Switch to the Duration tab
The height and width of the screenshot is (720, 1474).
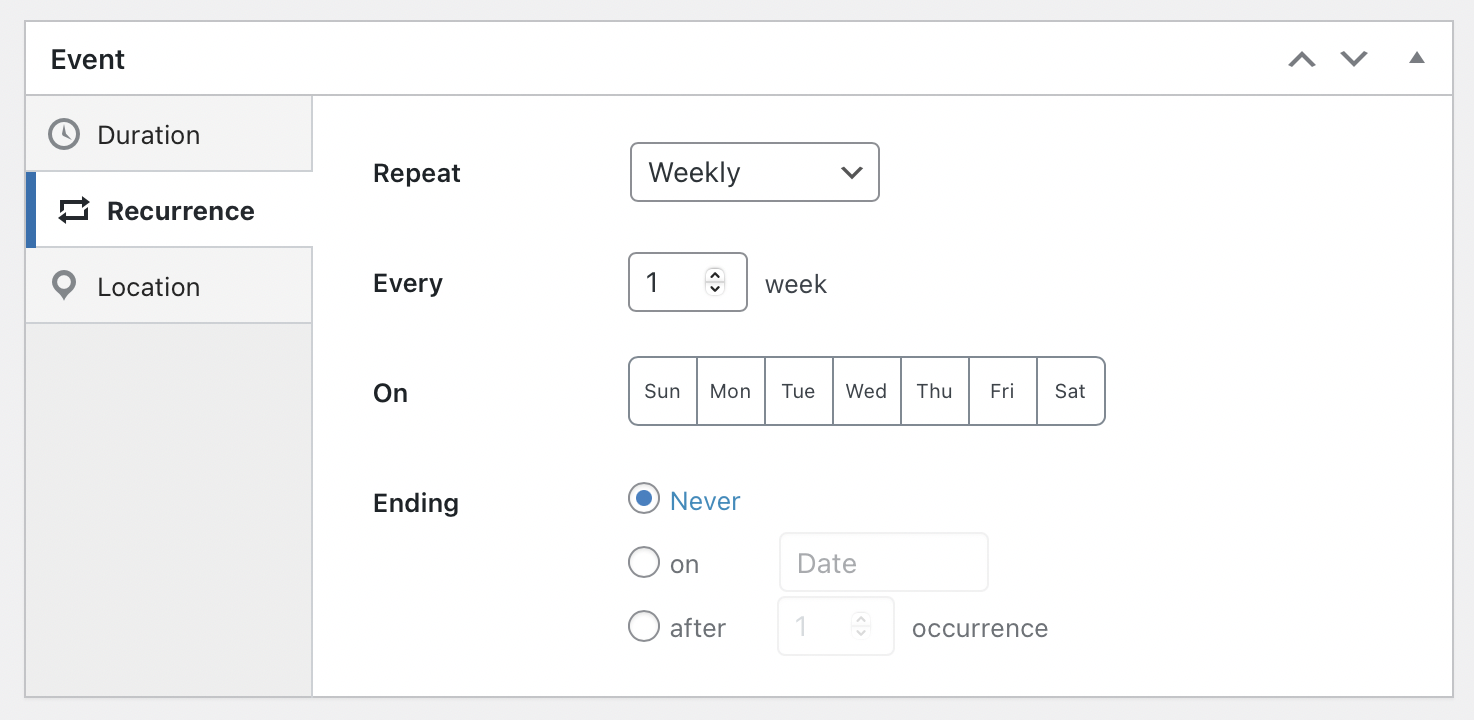click(148, 133)
